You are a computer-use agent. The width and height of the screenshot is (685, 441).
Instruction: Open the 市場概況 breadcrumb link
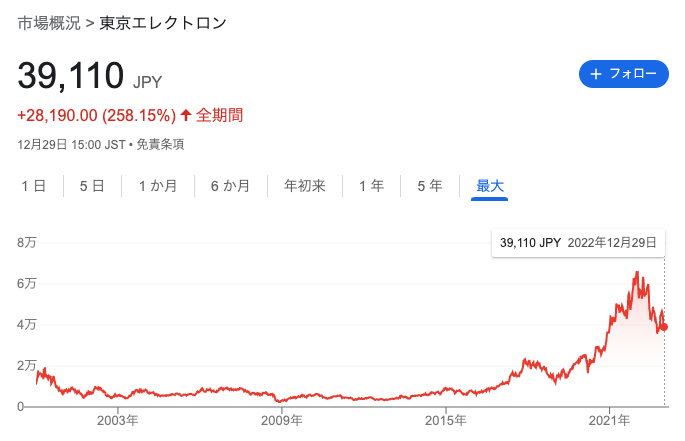49,22
